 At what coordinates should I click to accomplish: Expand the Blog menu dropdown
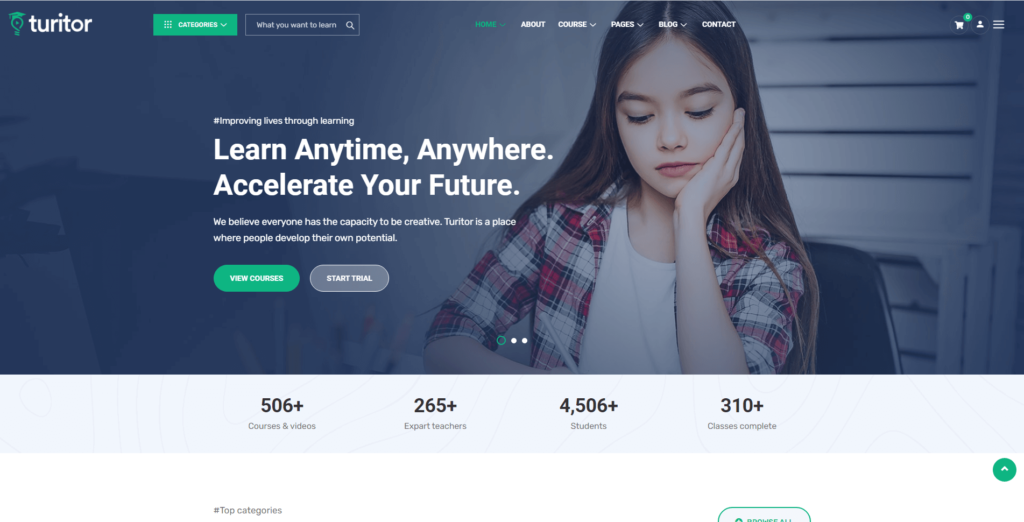coord(673,25)
